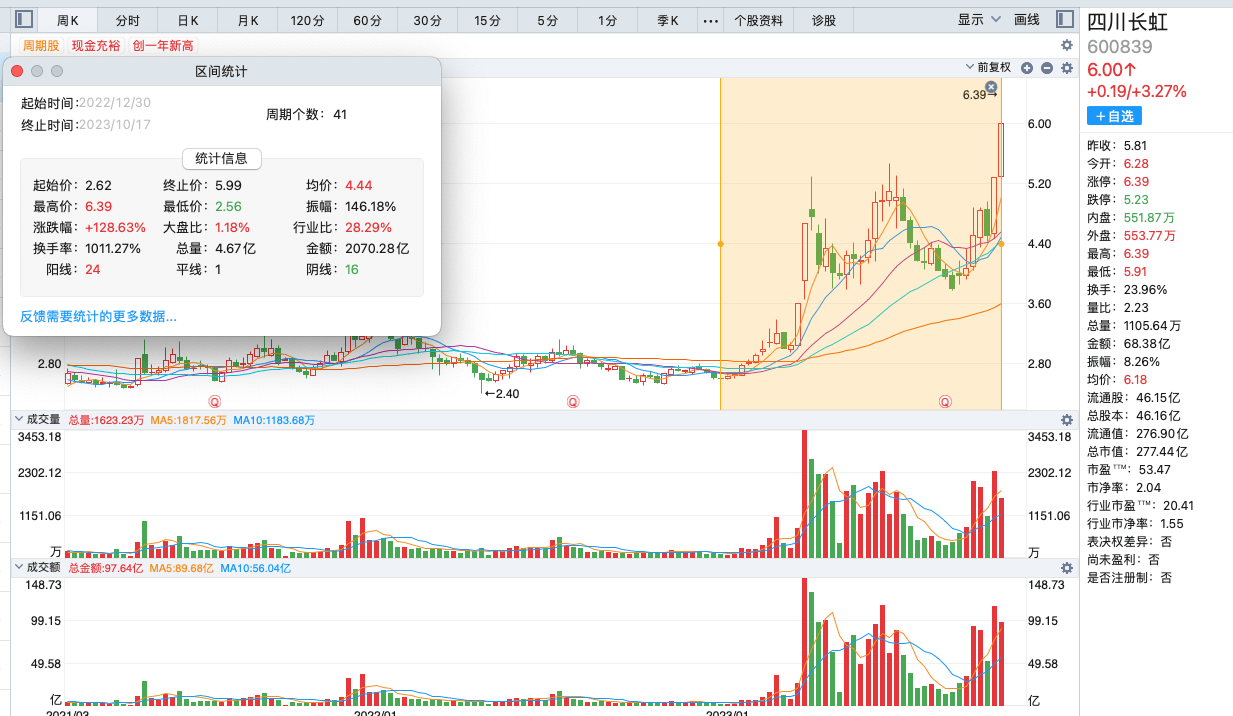Zoom out the chart with the minus icon
The height and width of the screenshot is (716, 1233).
coord(1047,67)
